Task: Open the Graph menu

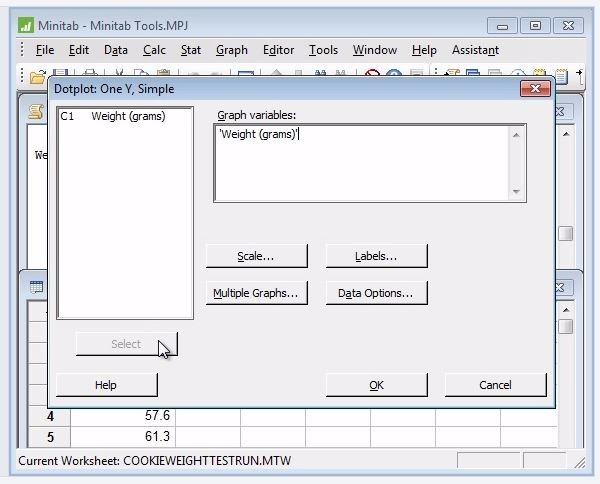Action: [x=232, y=50]
